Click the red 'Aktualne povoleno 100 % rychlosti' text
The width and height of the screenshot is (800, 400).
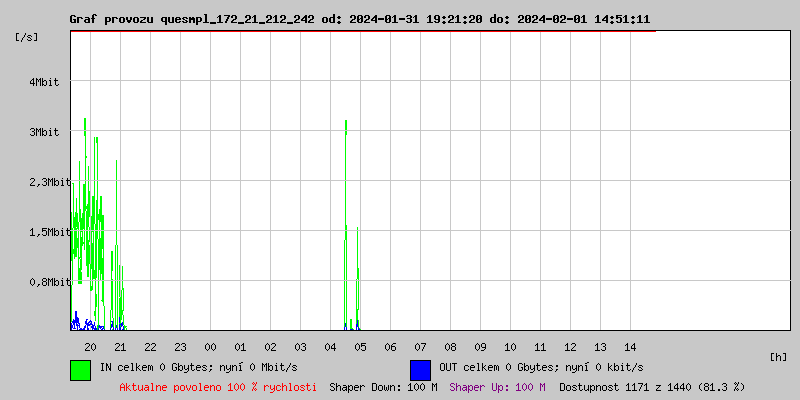point(218,387)
